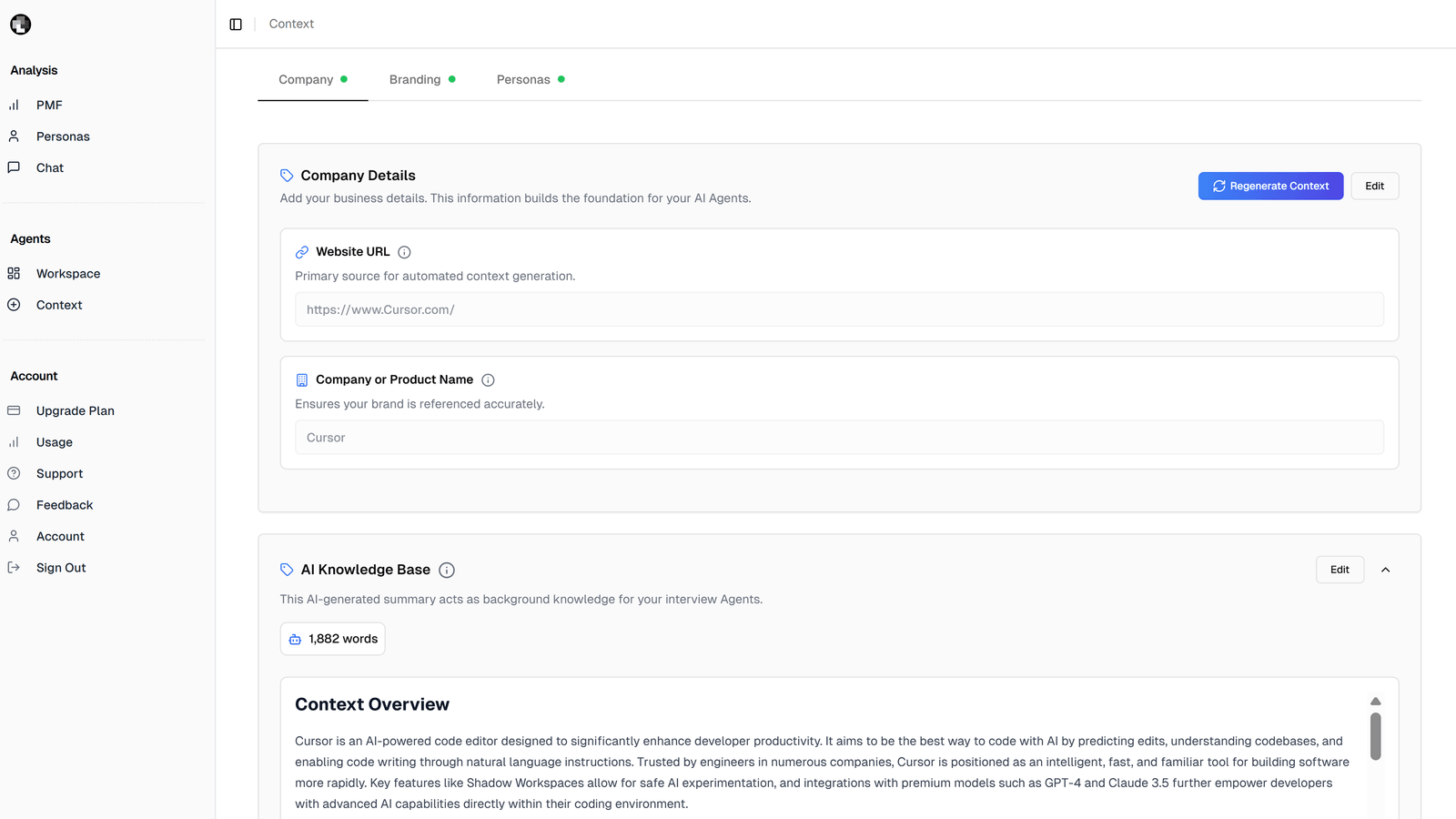
Task: Click the Usage chart icon
Action: 14,442
